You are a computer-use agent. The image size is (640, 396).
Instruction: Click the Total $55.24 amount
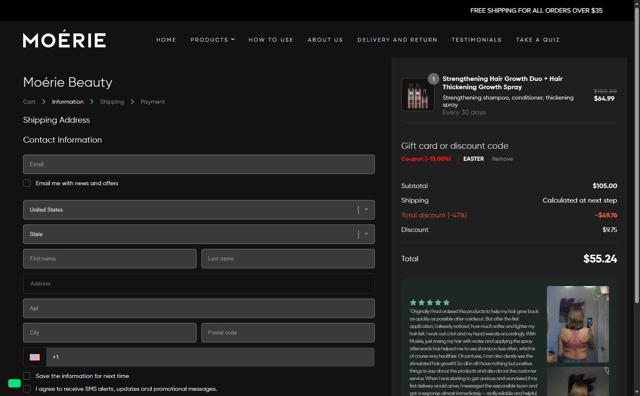pos(600,259)
